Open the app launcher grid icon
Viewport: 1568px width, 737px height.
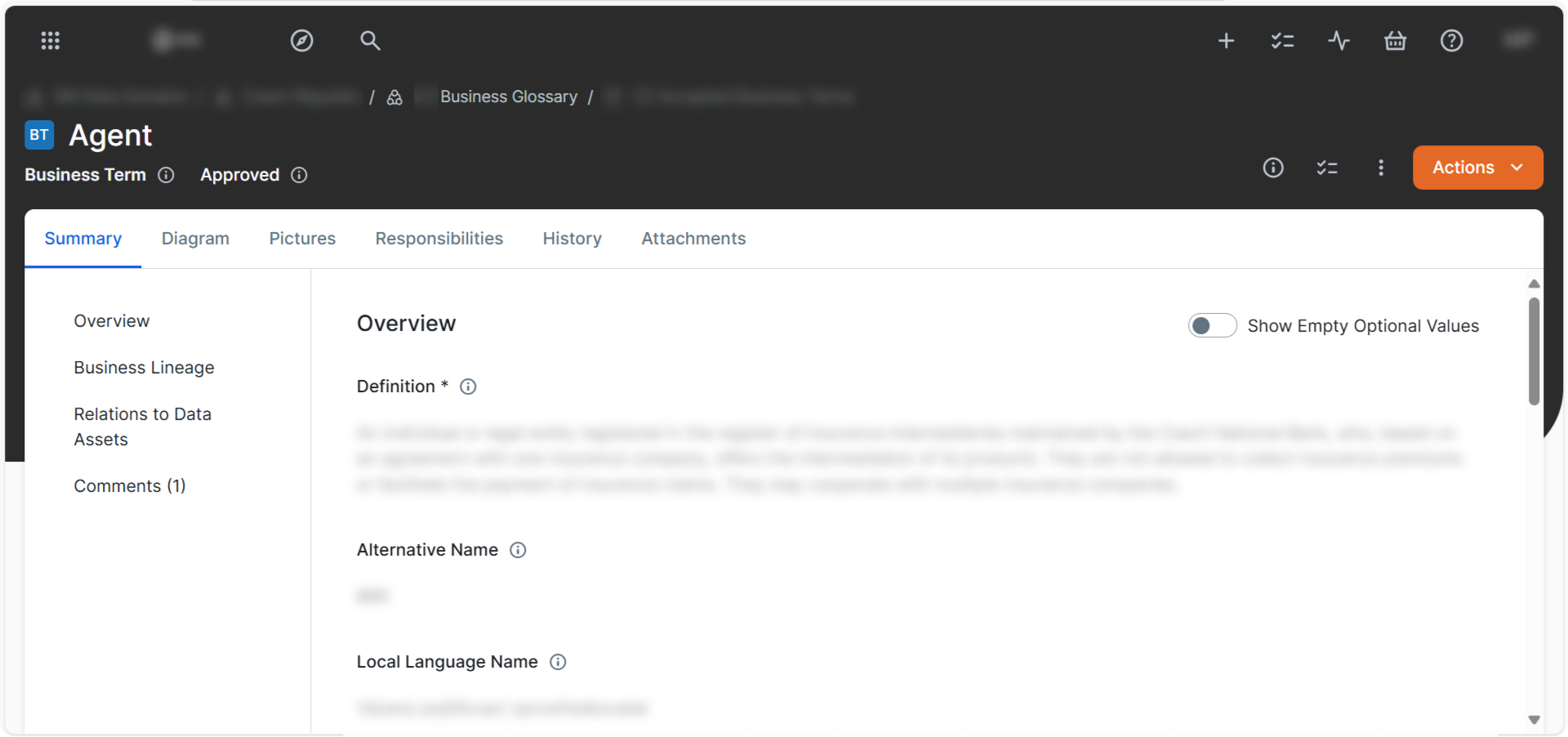(x=50, y=40)
